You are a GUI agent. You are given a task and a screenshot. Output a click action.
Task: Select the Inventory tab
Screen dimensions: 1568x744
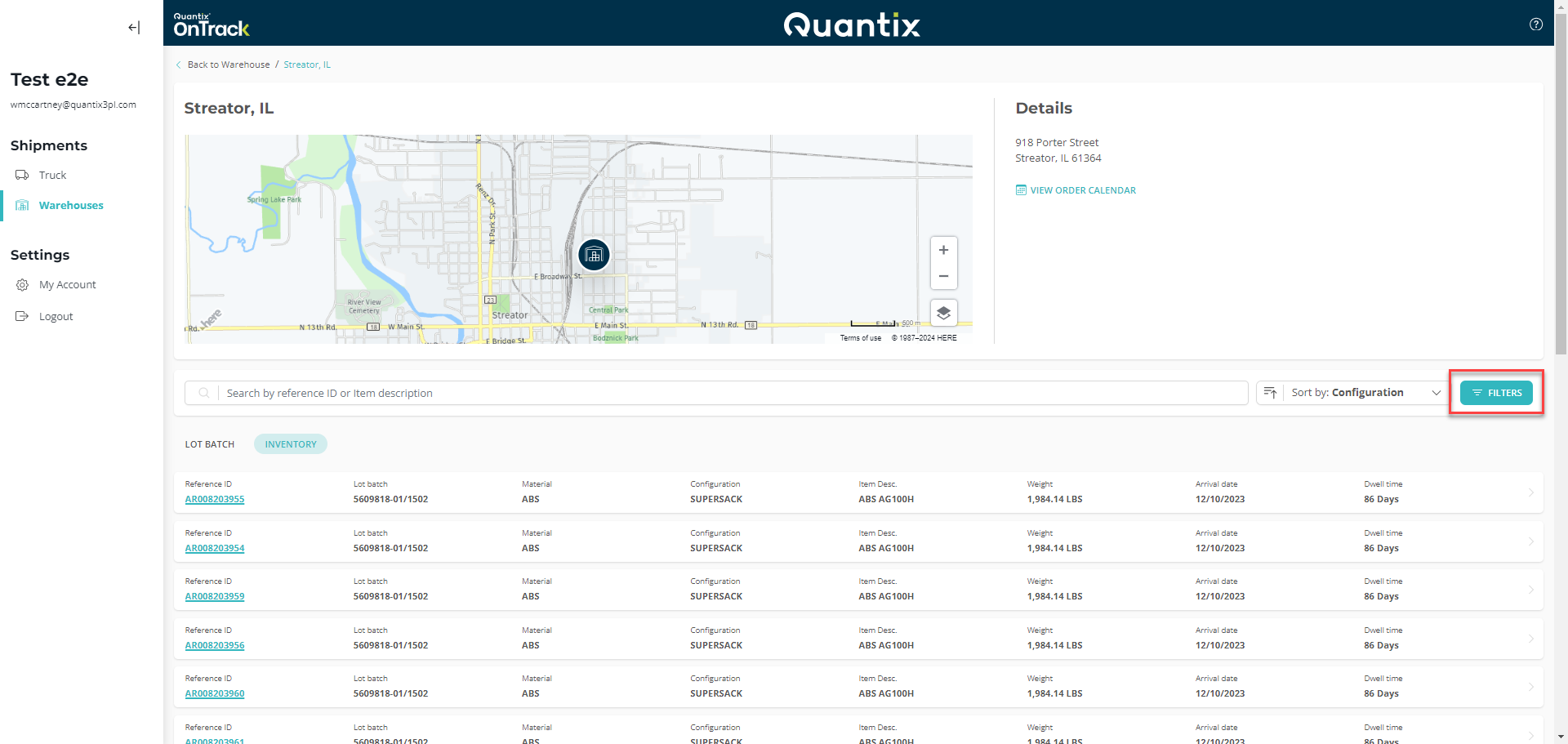291,444
